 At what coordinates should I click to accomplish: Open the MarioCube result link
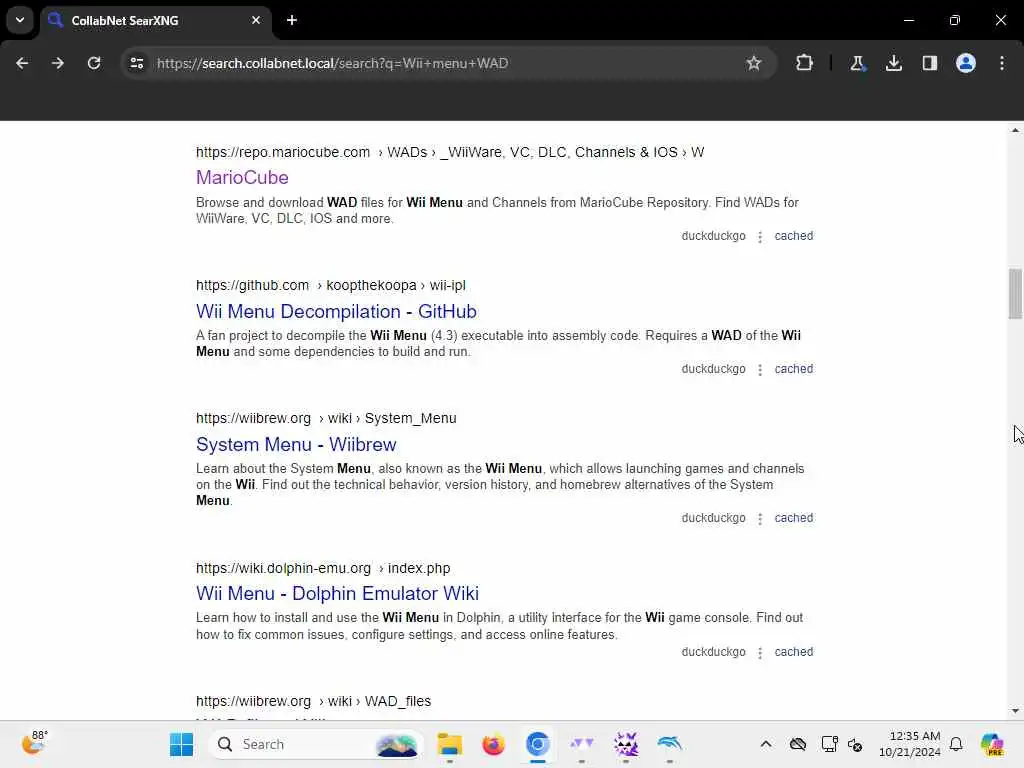click(x=242, y=178)
